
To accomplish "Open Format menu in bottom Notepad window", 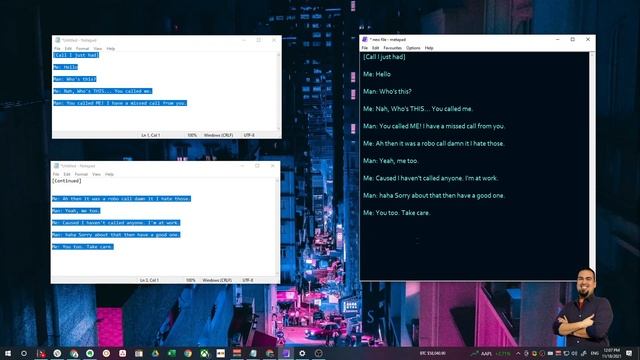I will (81, 174).
